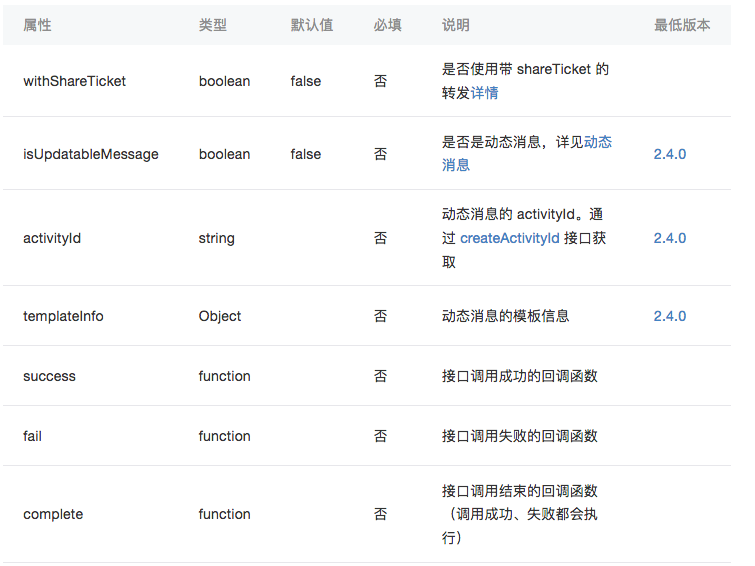Select the complete property name
755x566 pixels.
click(53, 514)
